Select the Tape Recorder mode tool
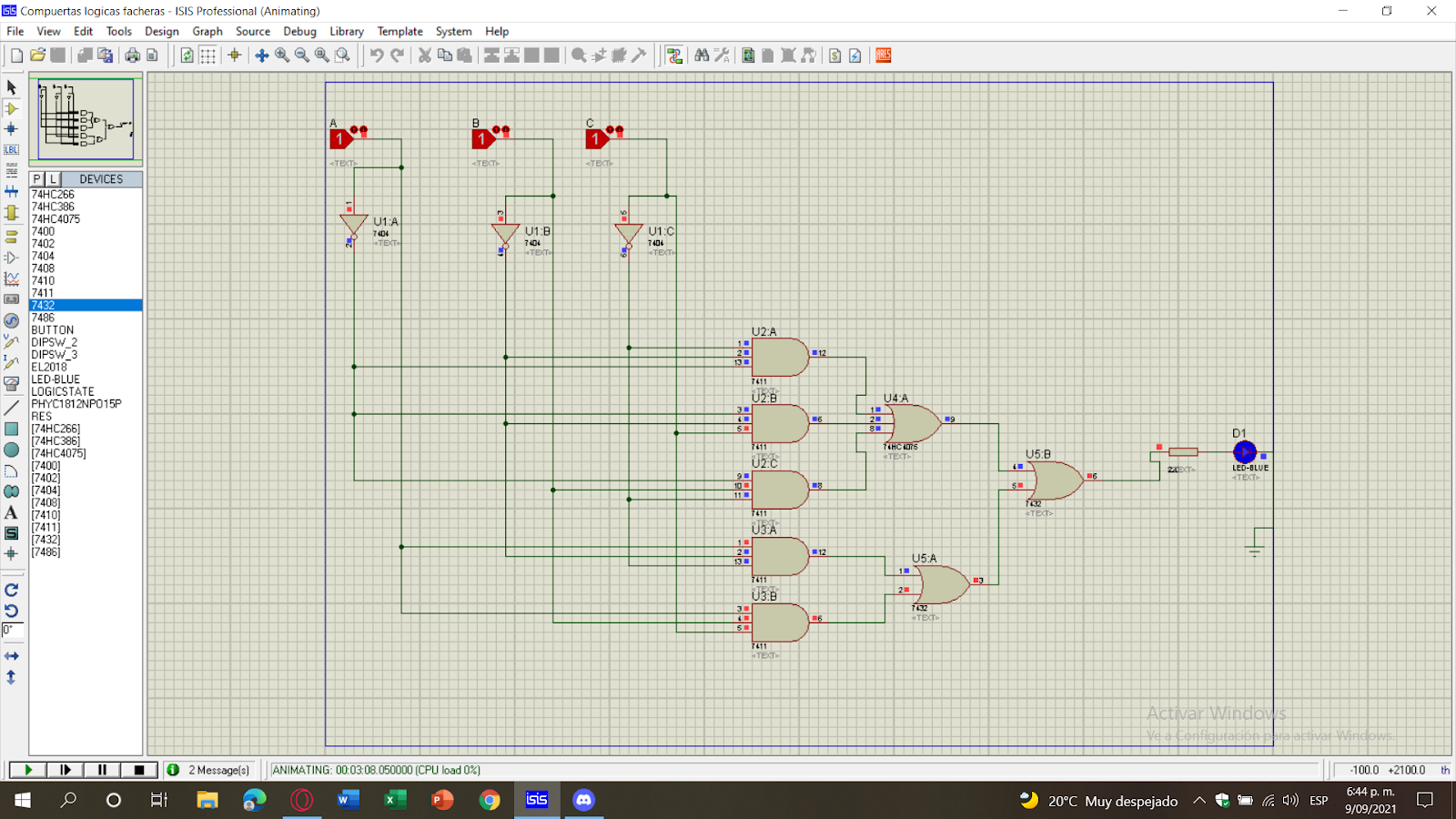 [x=12, y=299]
